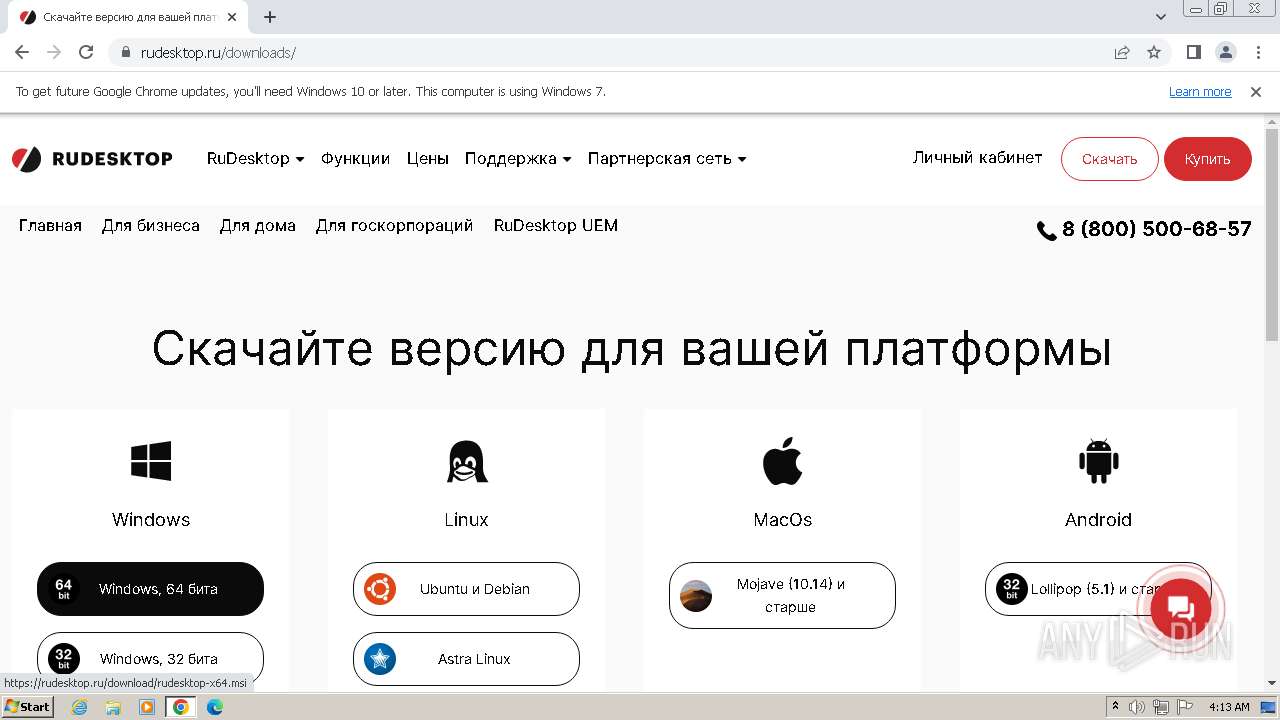This screenshot has width=1280, height=720.
Task: Open the red chat support bubble
Action: (x=1180, y=609)
